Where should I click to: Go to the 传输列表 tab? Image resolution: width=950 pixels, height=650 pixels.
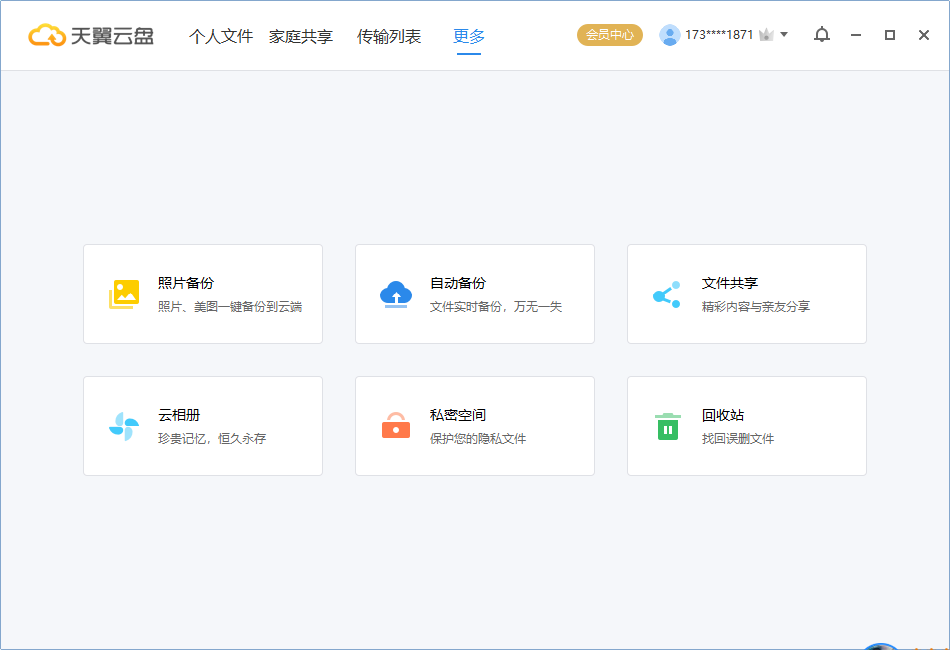coord(389,37)
